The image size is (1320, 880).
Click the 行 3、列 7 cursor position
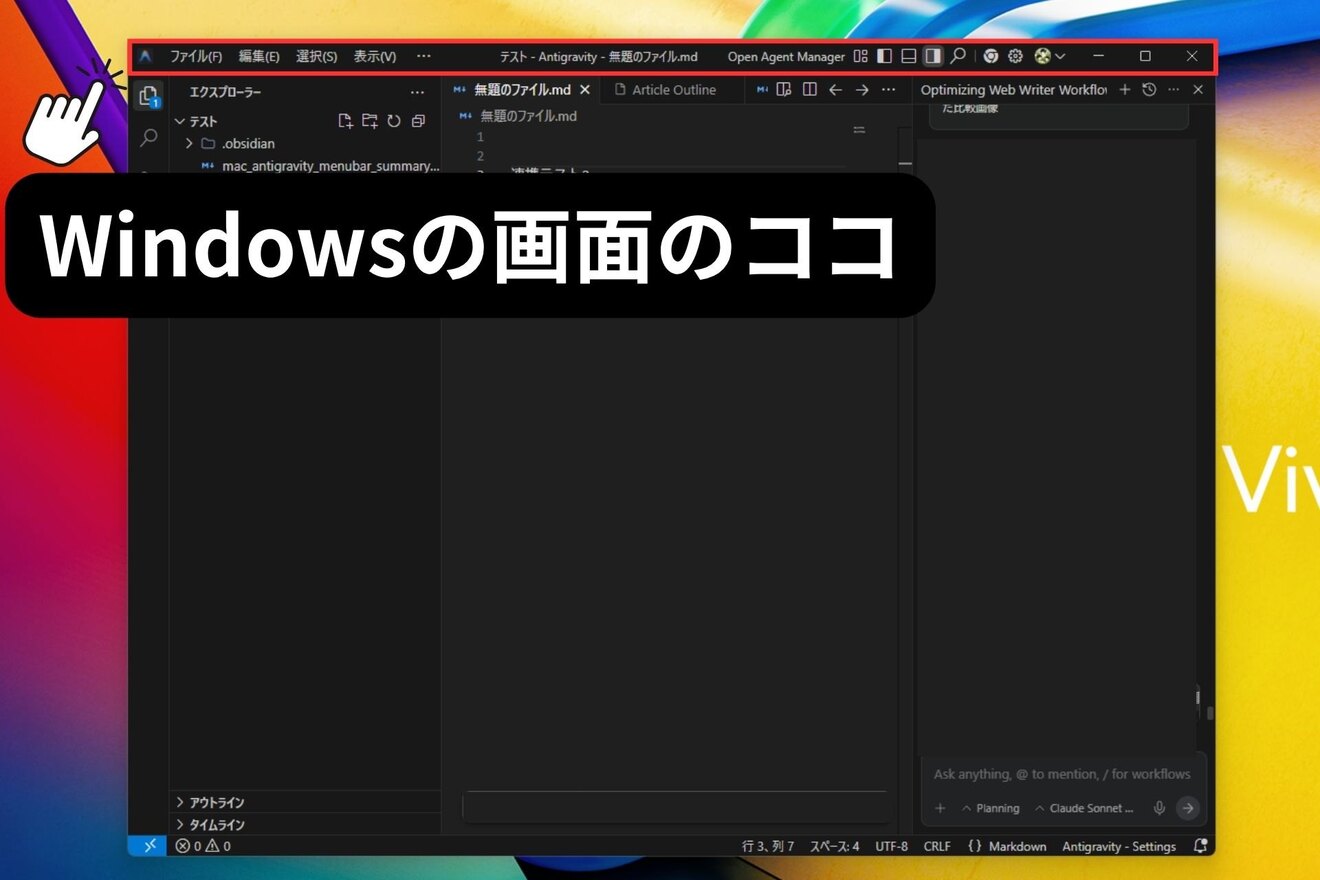pyautogui.click(x=768, y=846)
